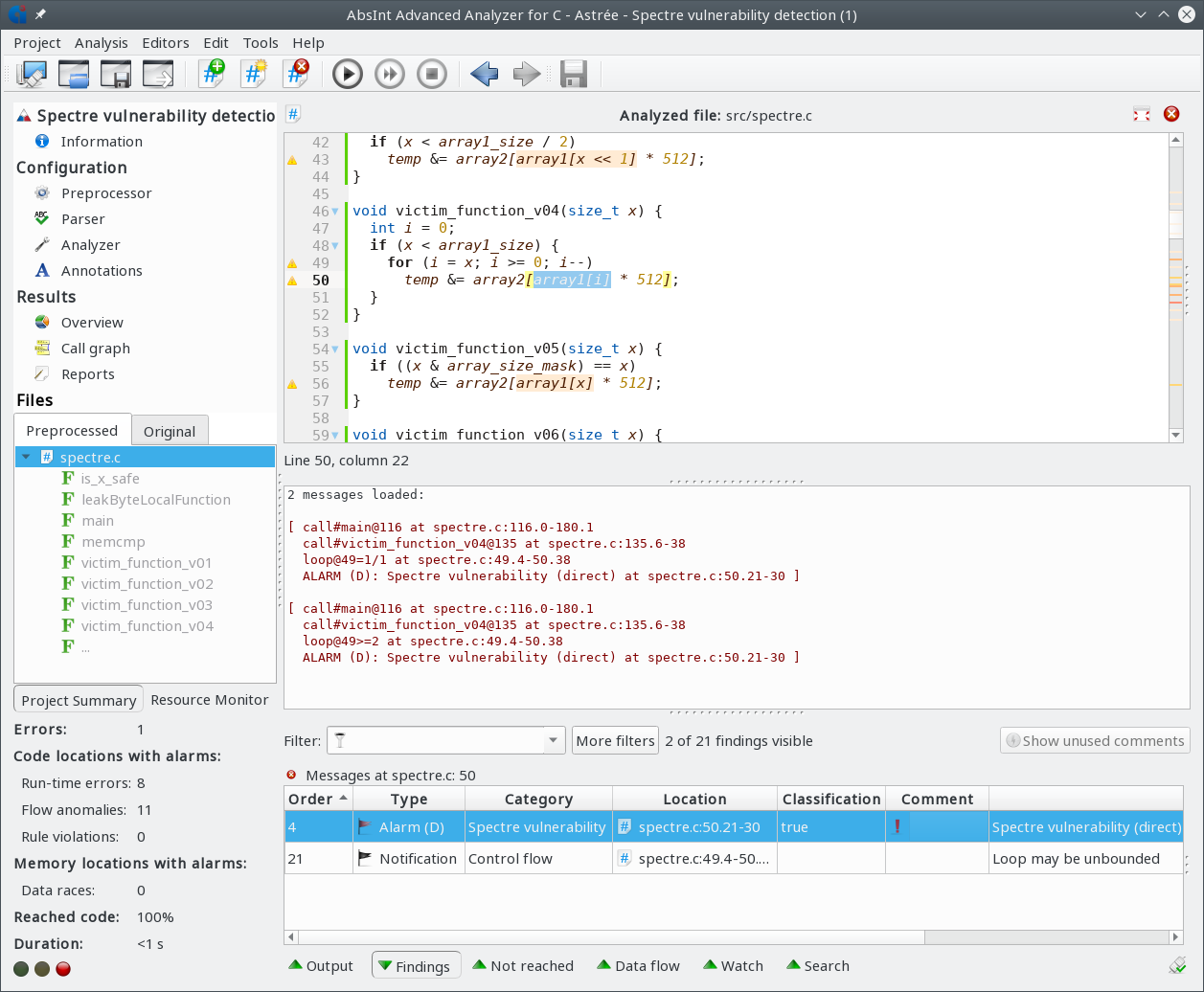
Task: Sort the findings by the Order column
Action: point(319,799)
